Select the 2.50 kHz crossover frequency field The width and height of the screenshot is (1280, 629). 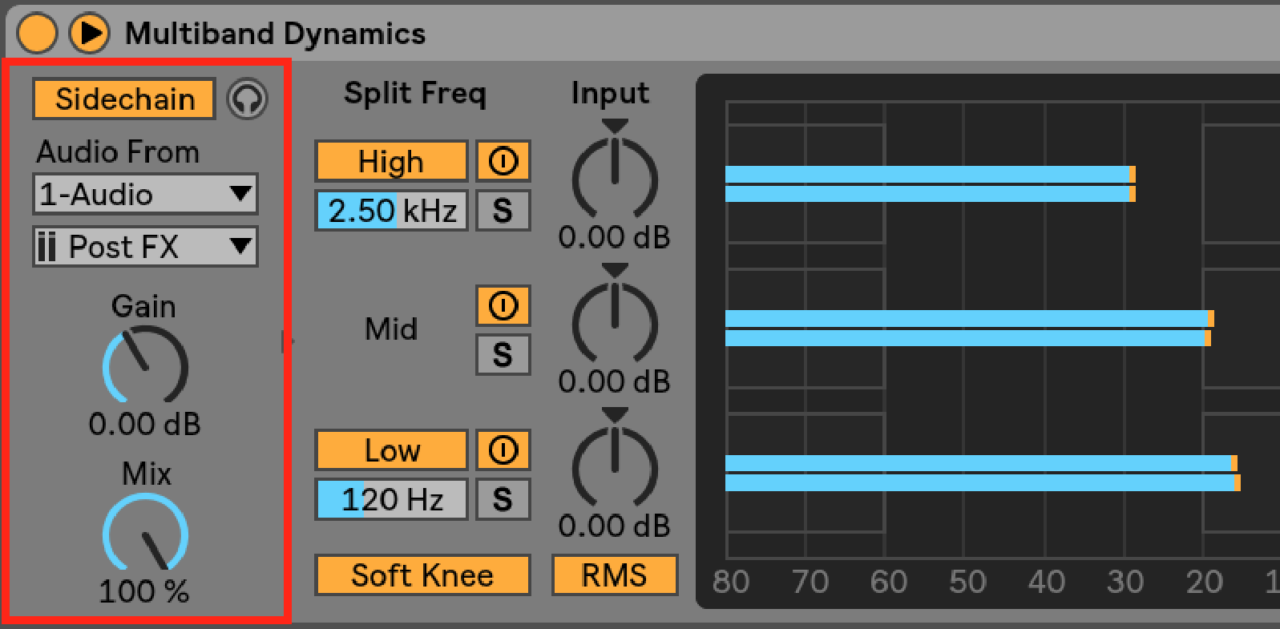390,210
